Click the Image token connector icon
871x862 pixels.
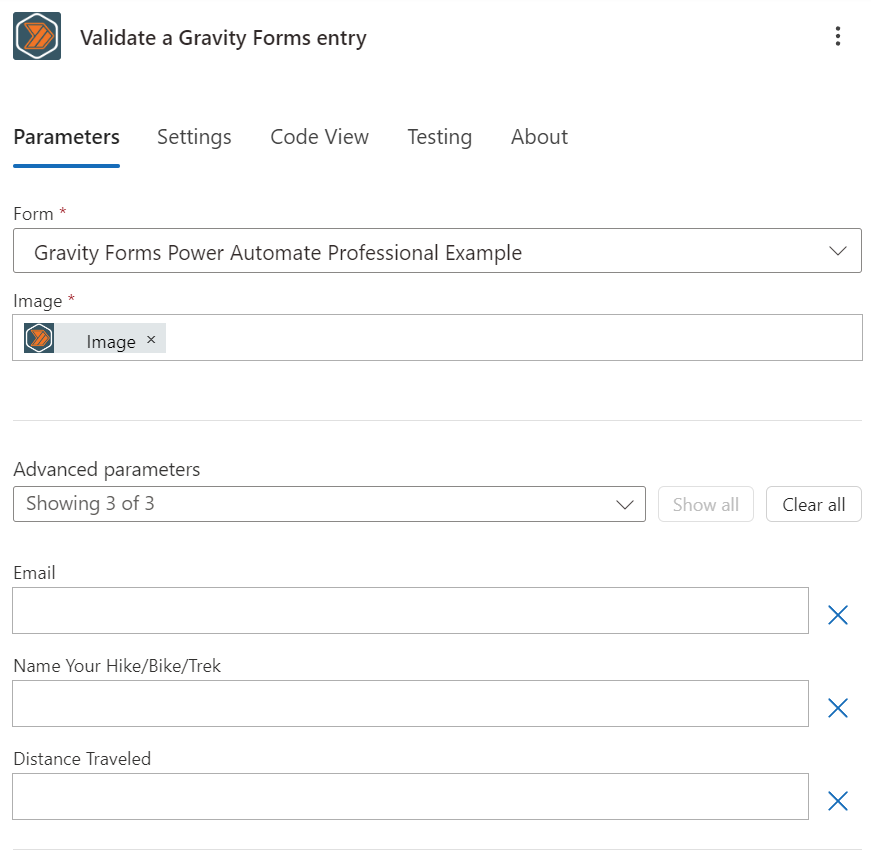pyautogui.click(x=39, y=338)
